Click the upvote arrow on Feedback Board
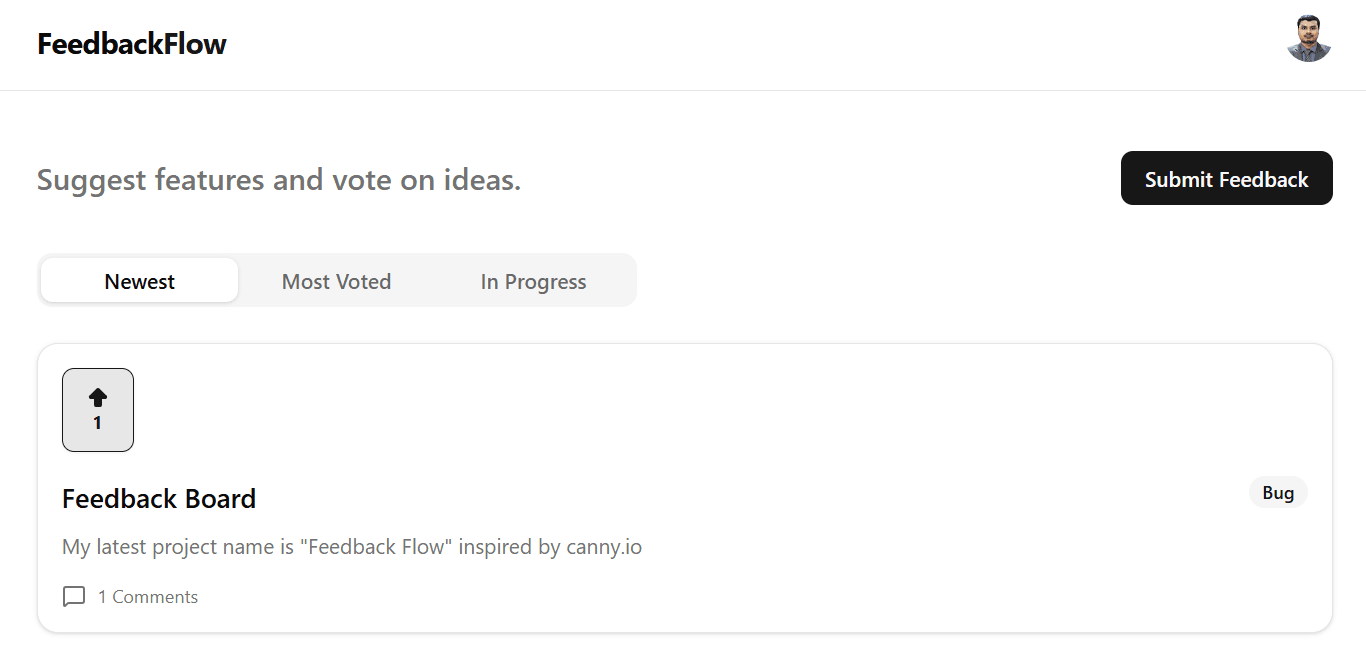This screenshot has width=1366, height=647. coord(97,396)
